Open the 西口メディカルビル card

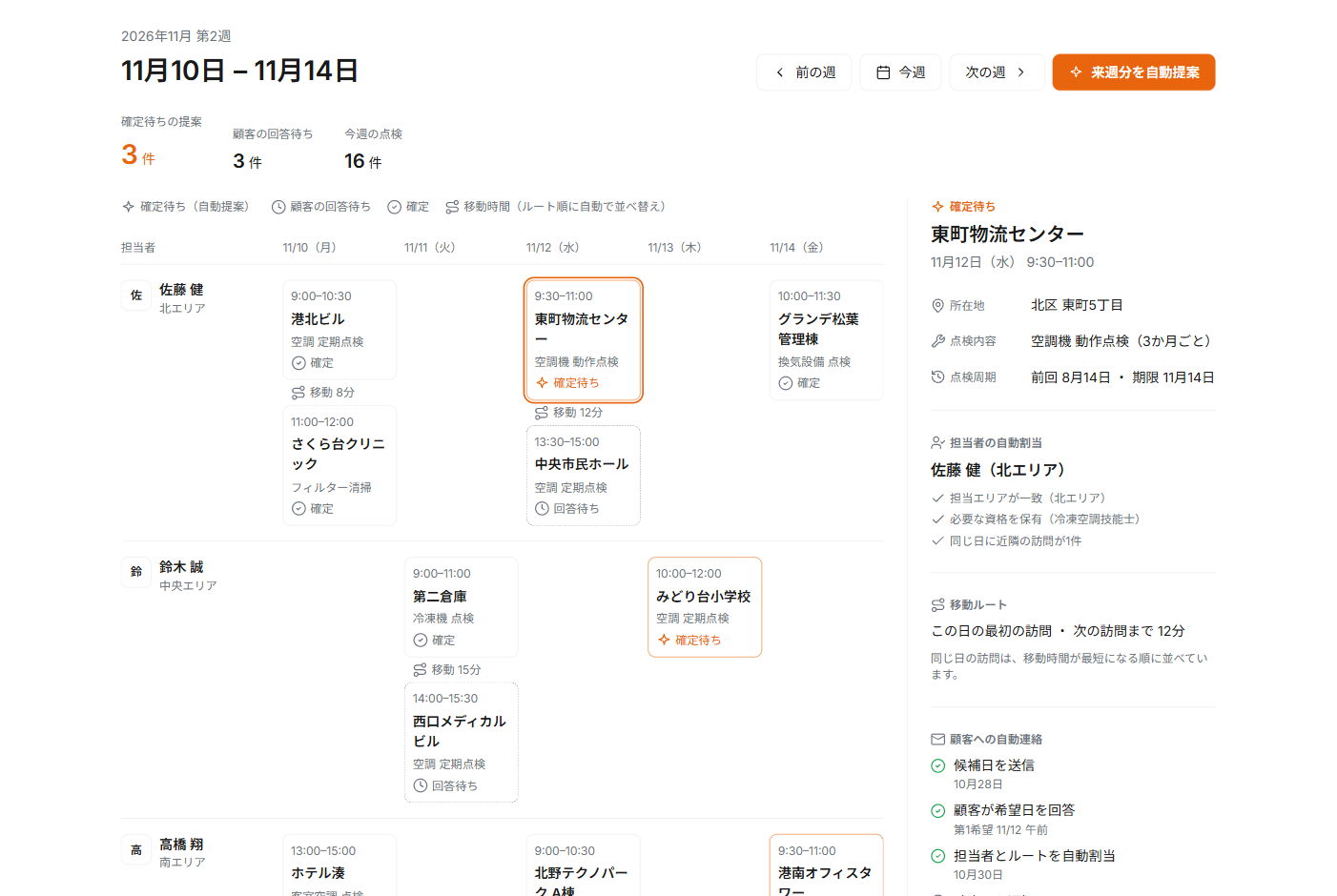pyautogui.click(x=461, y=743)
